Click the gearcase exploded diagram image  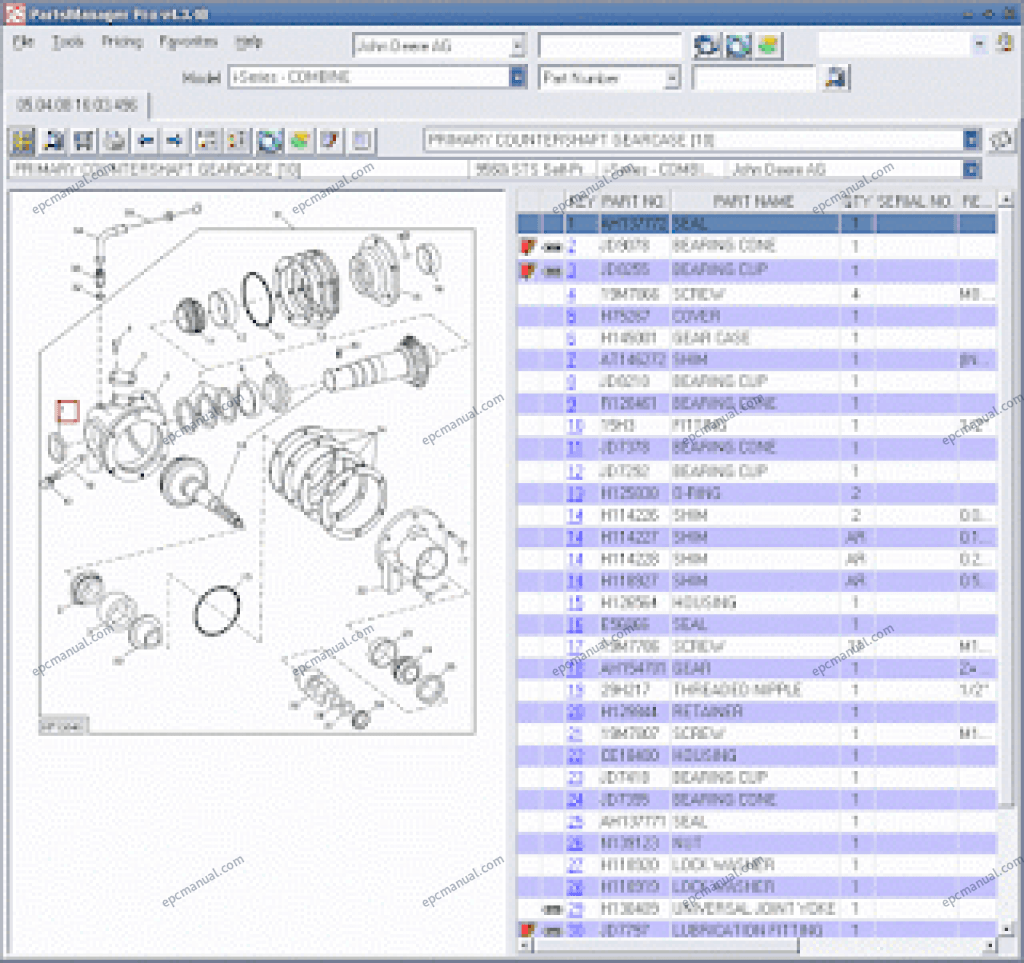coord(257,470)
